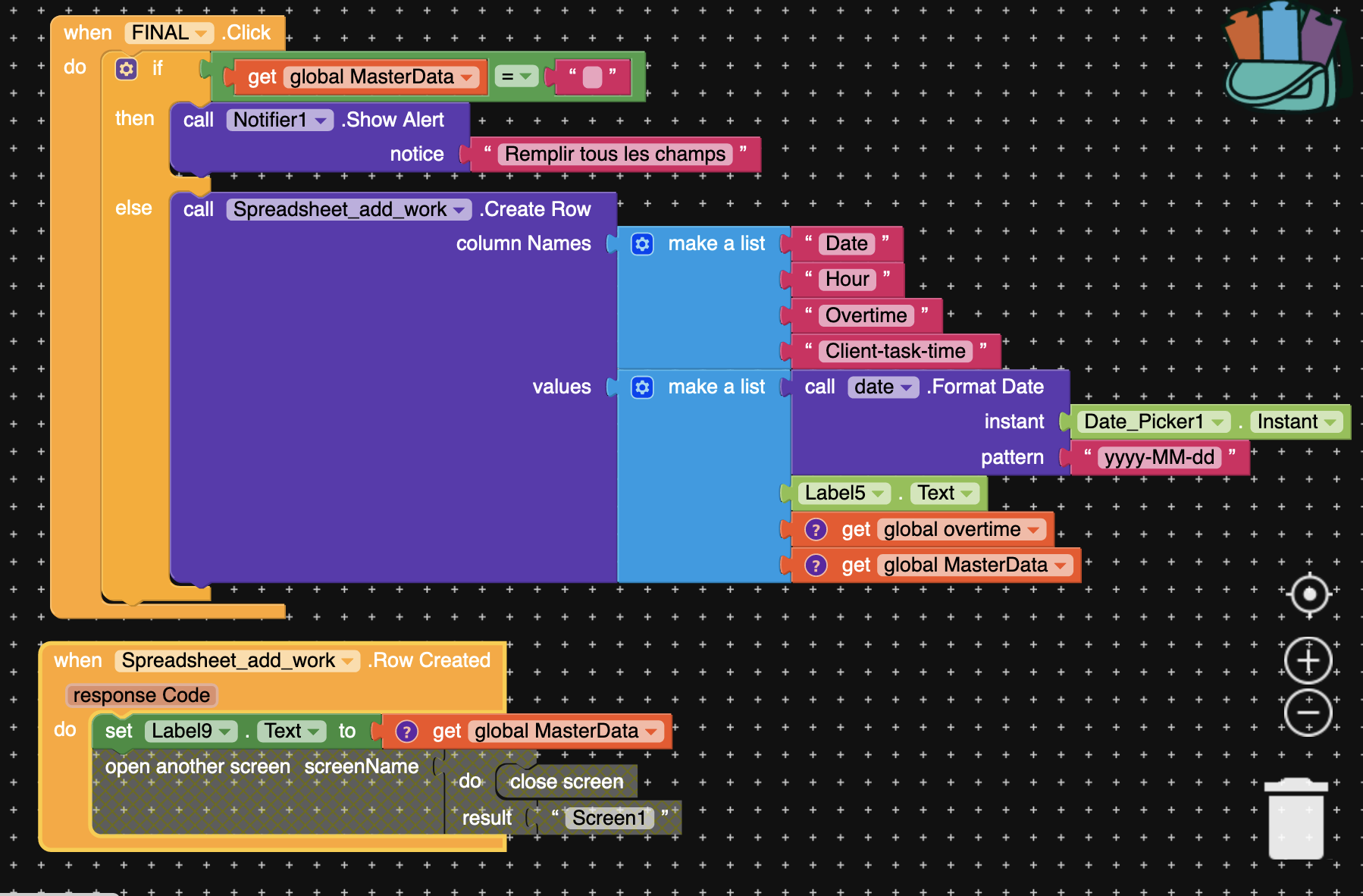
Task: Click question mark on values' global MasterData block
Action: (816, 565)
